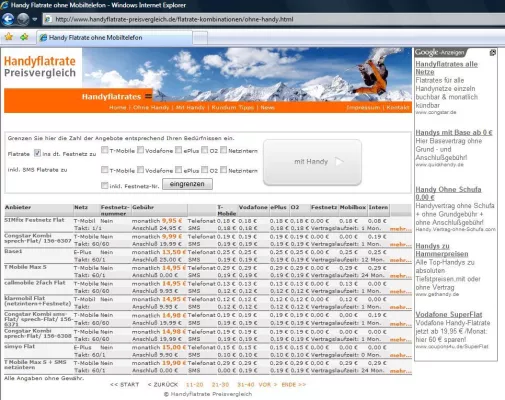Enable SMS Flatrate Netzintern checkbox
505x400 pixels.
pos(223,170)
